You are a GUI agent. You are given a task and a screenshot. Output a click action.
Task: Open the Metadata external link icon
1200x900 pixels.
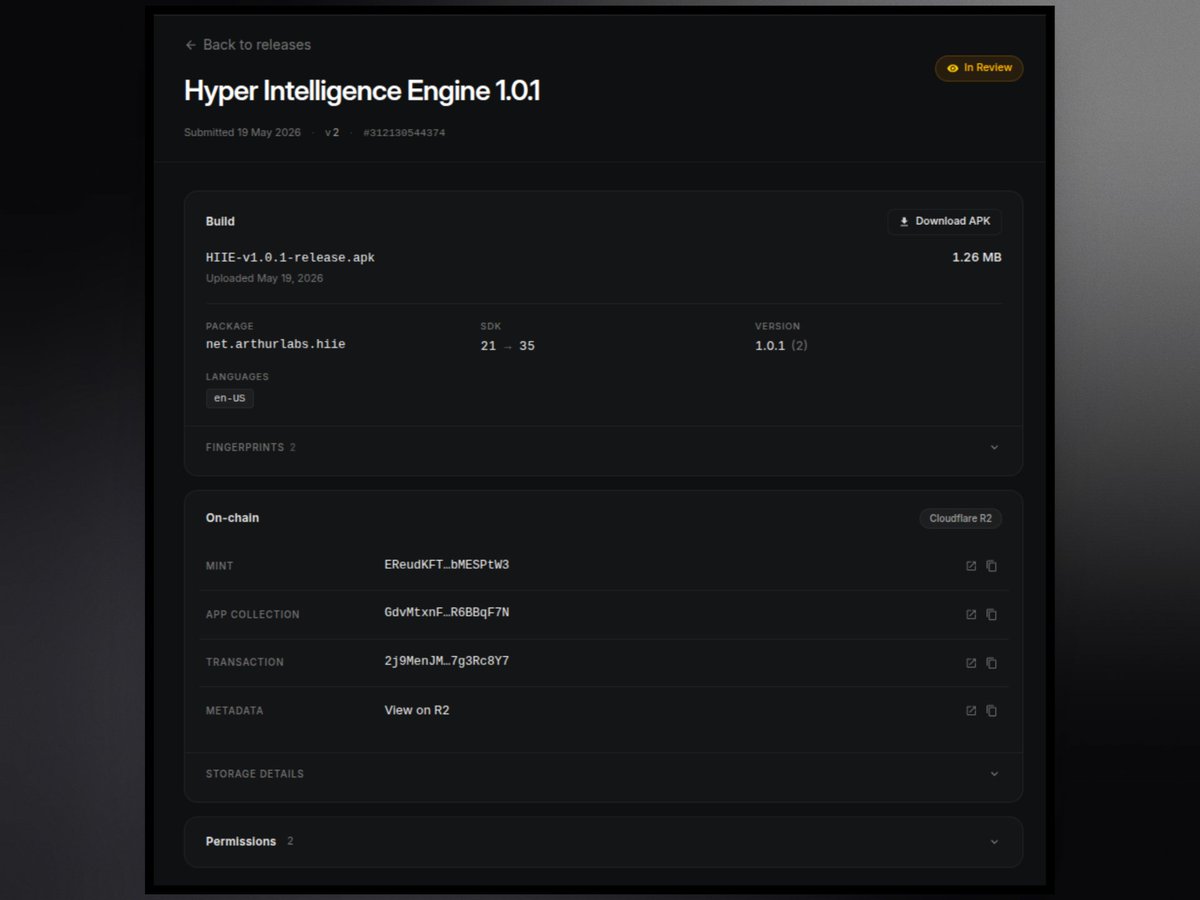971,711
